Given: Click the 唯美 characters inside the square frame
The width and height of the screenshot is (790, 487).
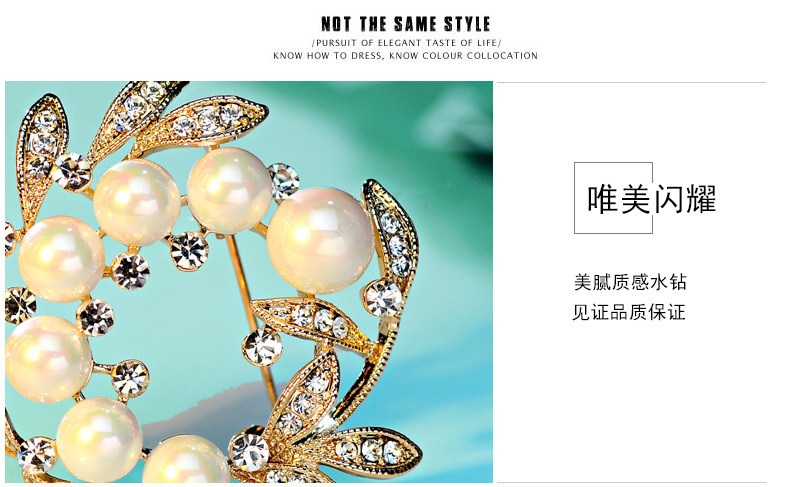Looking at the screenshot, I should [618, 199].
